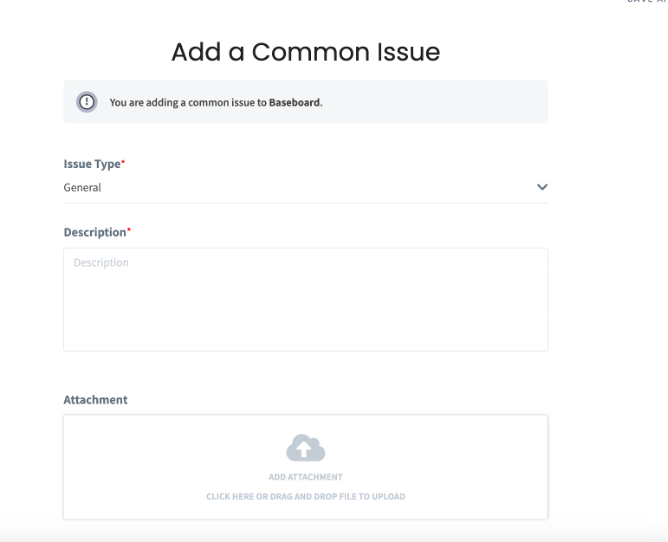
Task: Click the chevron arrow of Issue Type
Action: 542,187
